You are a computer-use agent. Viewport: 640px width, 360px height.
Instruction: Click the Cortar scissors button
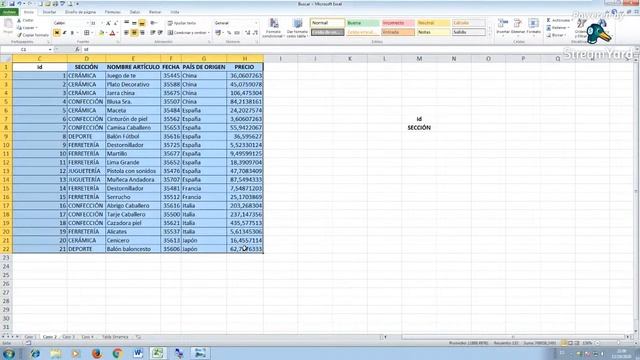25,20
